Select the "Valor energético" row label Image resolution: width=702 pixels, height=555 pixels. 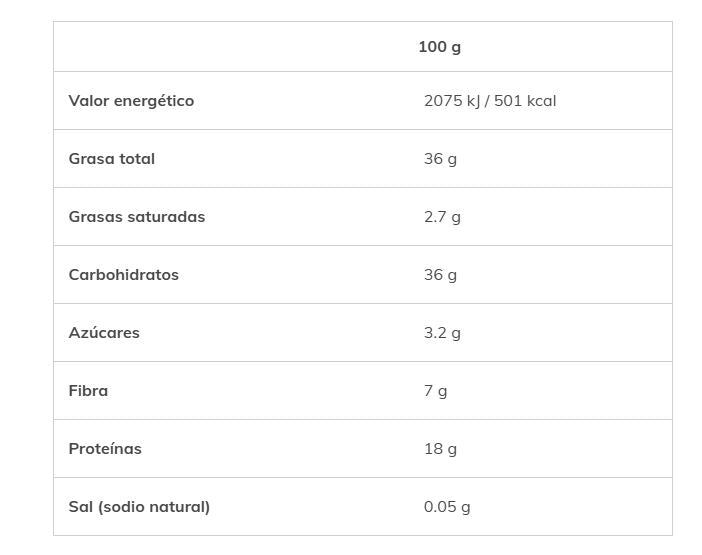(131, 101)
